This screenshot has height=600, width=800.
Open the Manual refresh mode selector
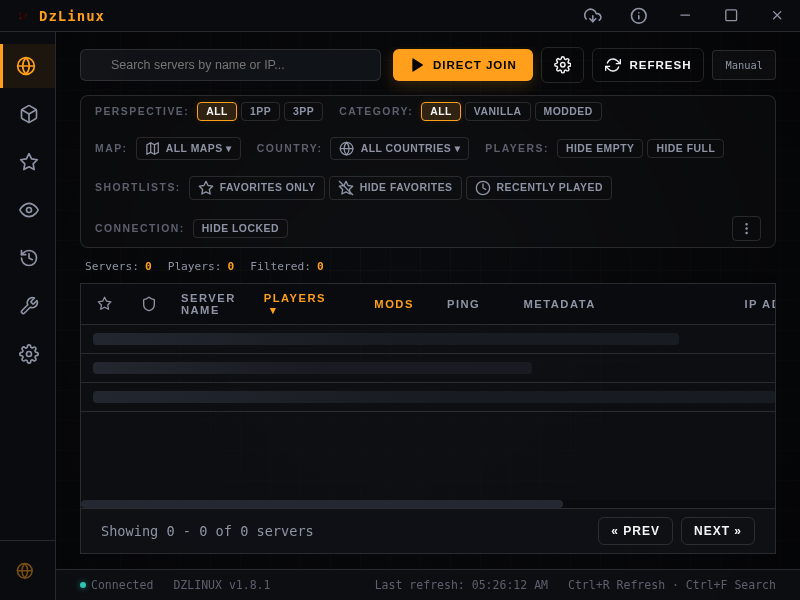[743, 65]
